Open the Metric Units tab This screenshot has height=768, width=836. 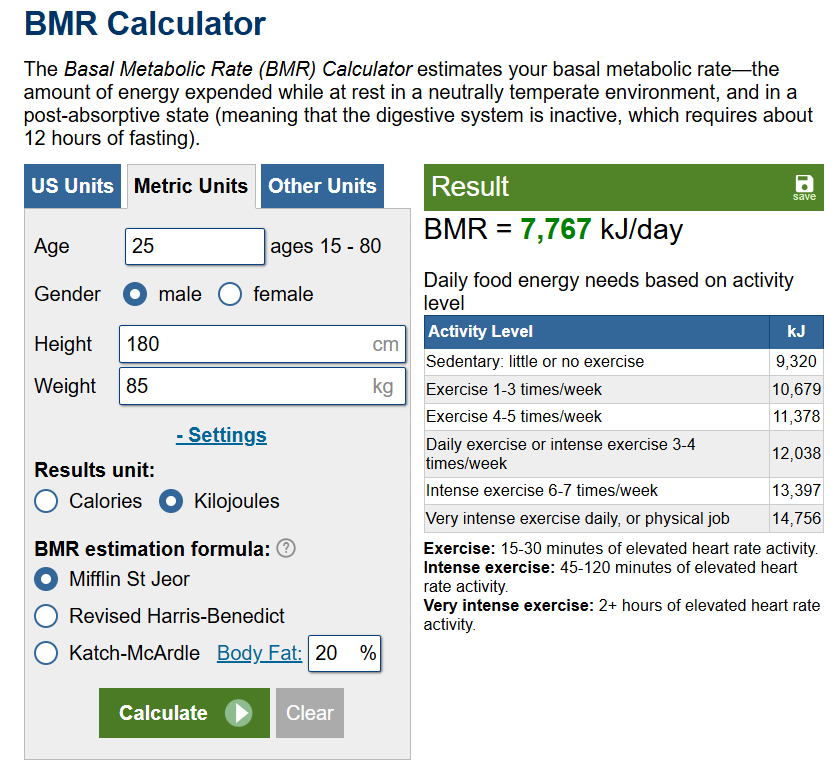point(190,186)
